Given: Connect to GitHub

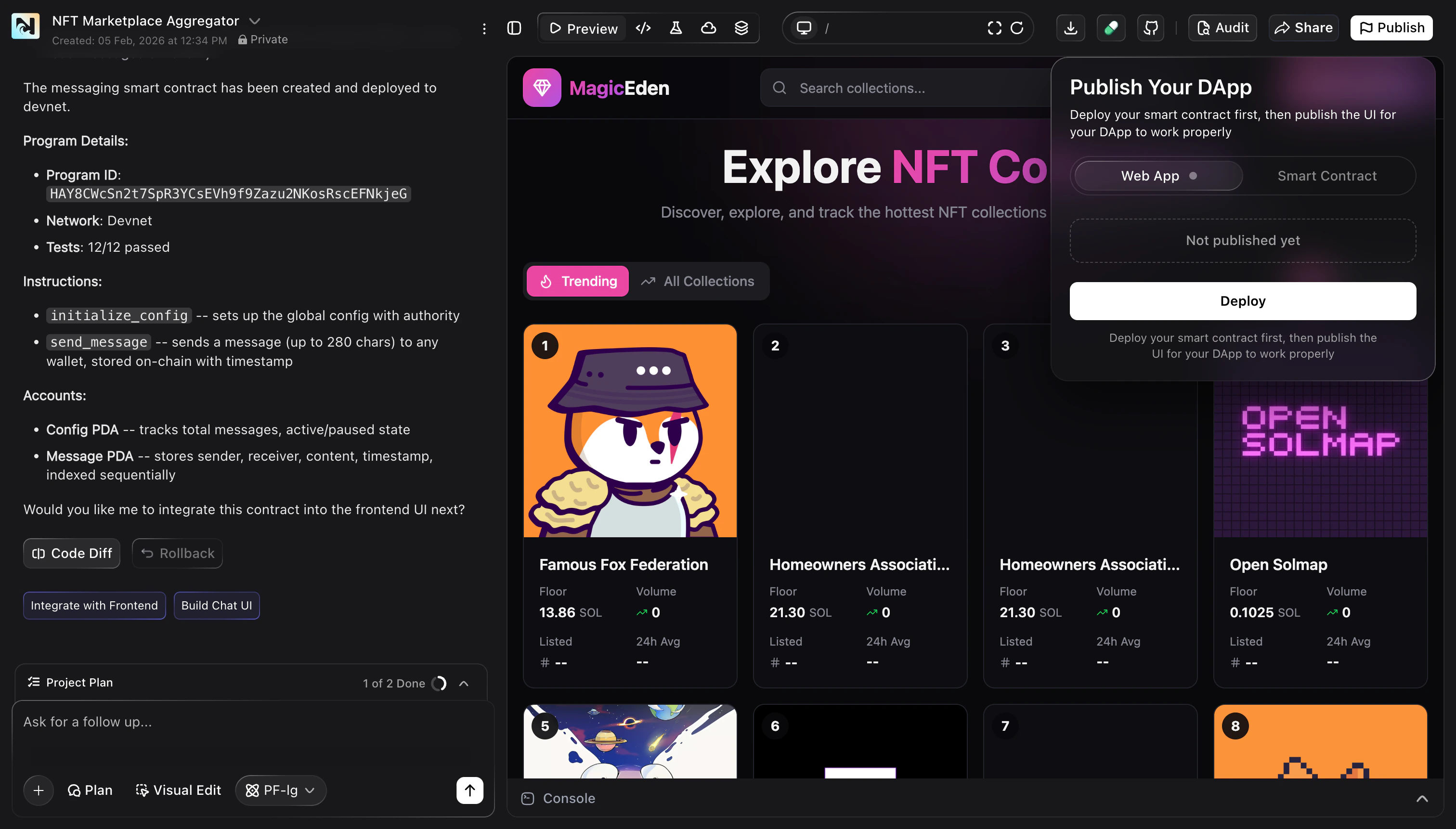Looking at the screenshot, I should point(1151,27).
